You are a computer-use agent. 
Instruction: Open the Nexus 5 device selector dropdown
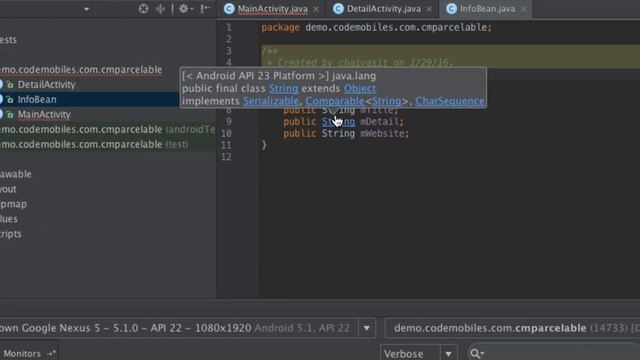point(367,328)
